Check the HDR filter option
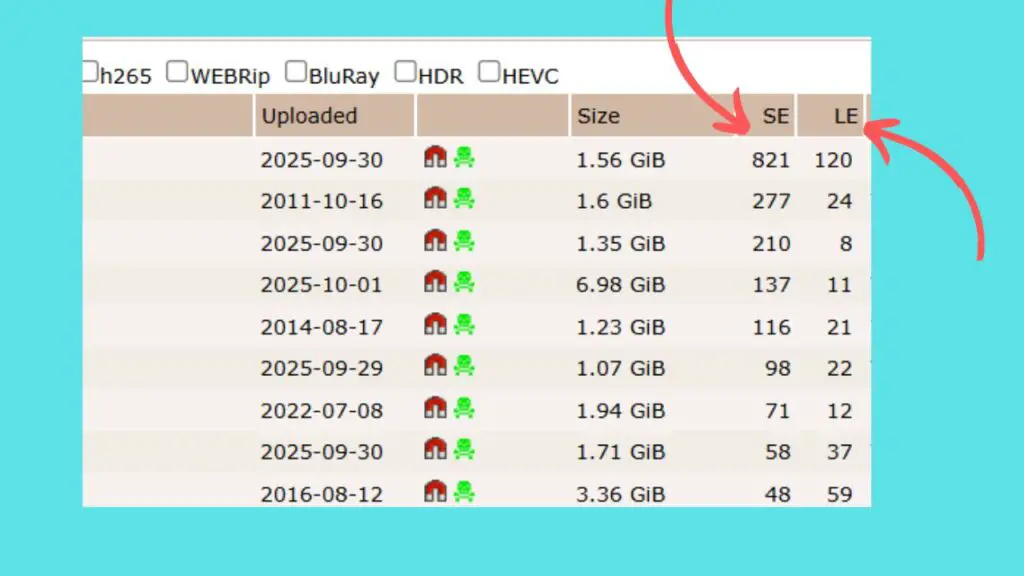This screenshot has height=576, width=1024. click(x=405, y=71)
